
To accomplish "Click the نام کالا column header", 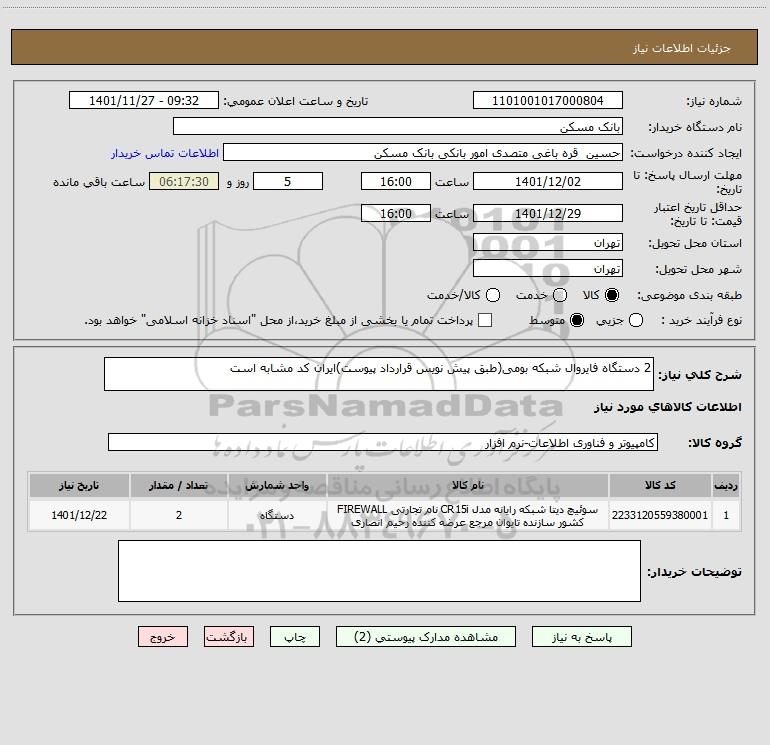I will coord(468,485).
